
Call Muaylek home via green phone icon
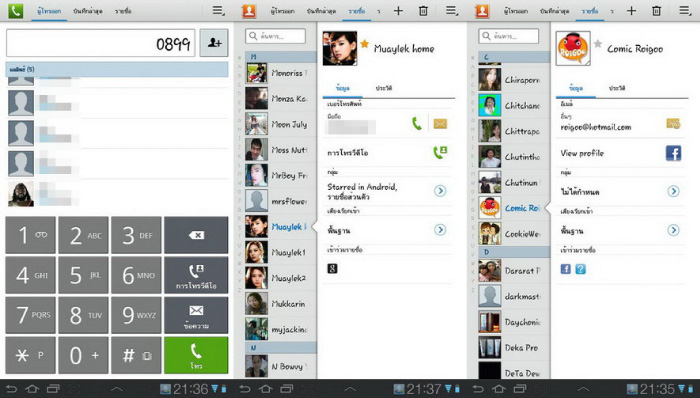point(417,124)
